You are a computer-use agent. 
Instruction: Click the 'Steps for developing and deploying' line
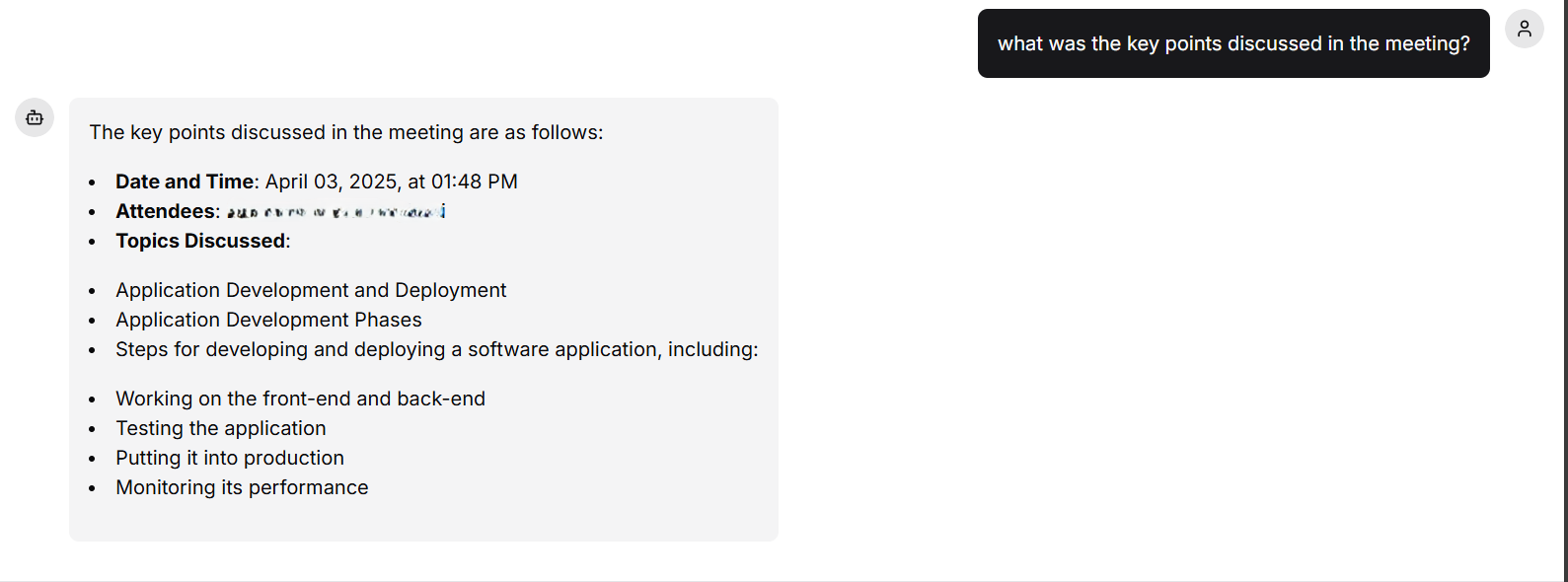437,349
